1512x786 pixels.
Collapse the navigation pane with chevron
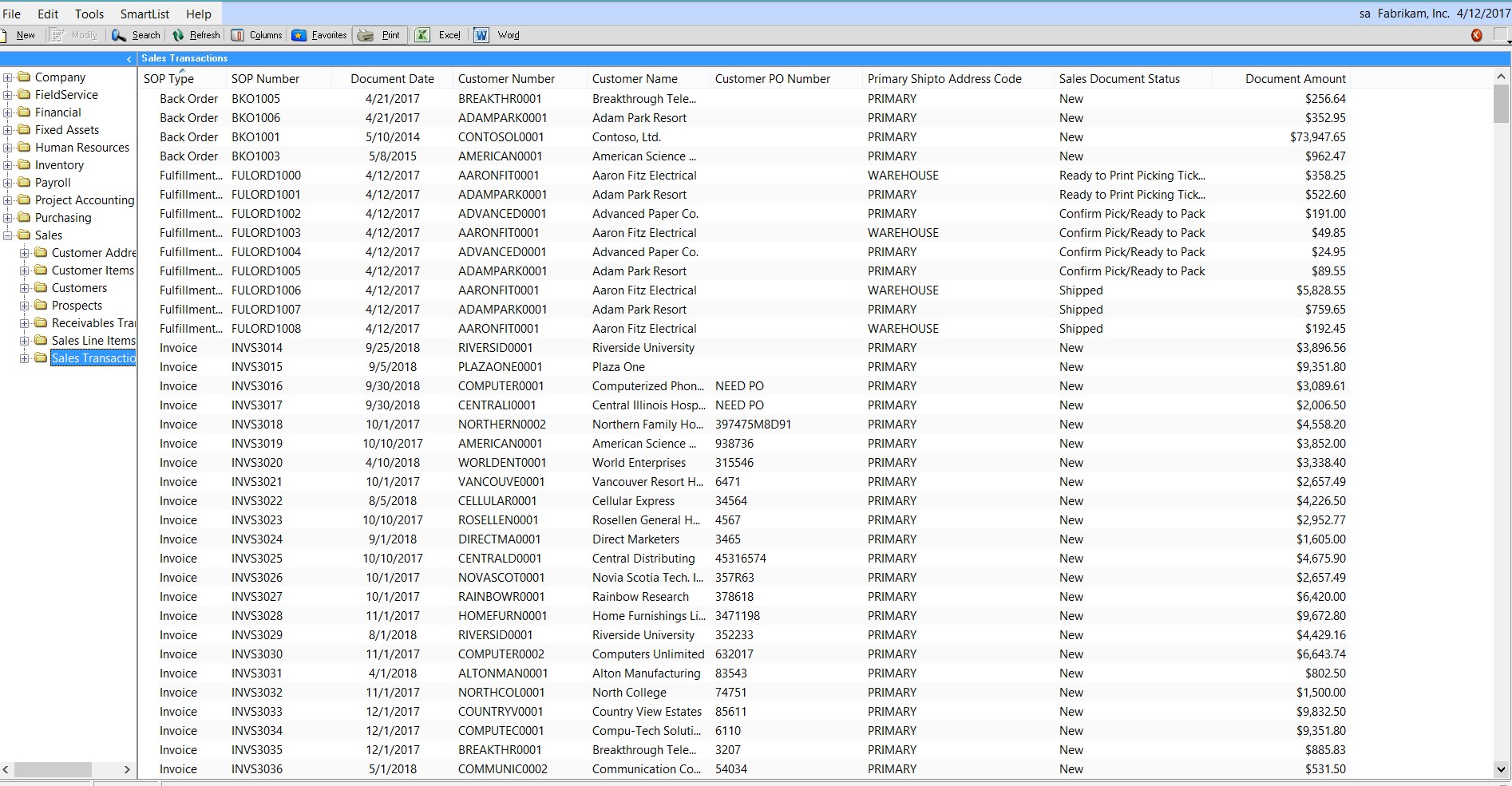[129, 59]
